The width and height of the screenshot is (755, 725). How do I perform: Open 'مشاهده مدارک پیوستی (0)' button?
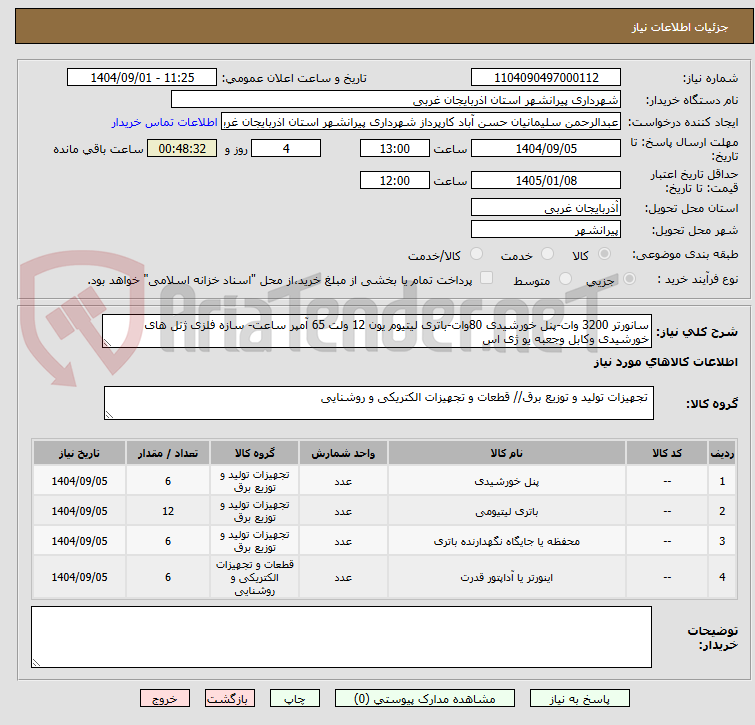pyautogui.click(x=425, y=699)
